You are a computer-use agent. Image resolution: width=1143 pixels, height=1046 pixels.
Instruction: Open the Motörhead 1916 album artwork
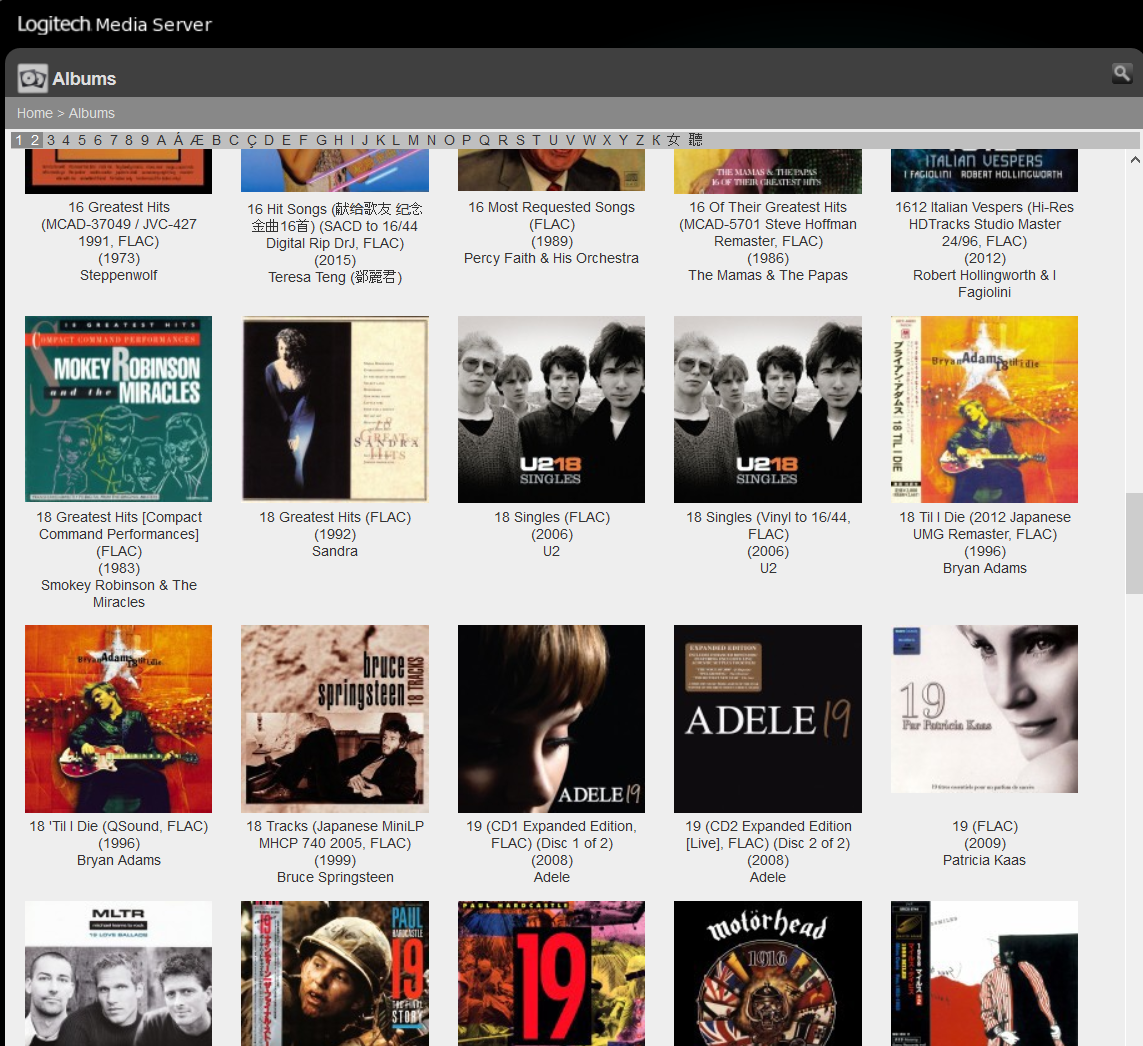pos(768,973)
